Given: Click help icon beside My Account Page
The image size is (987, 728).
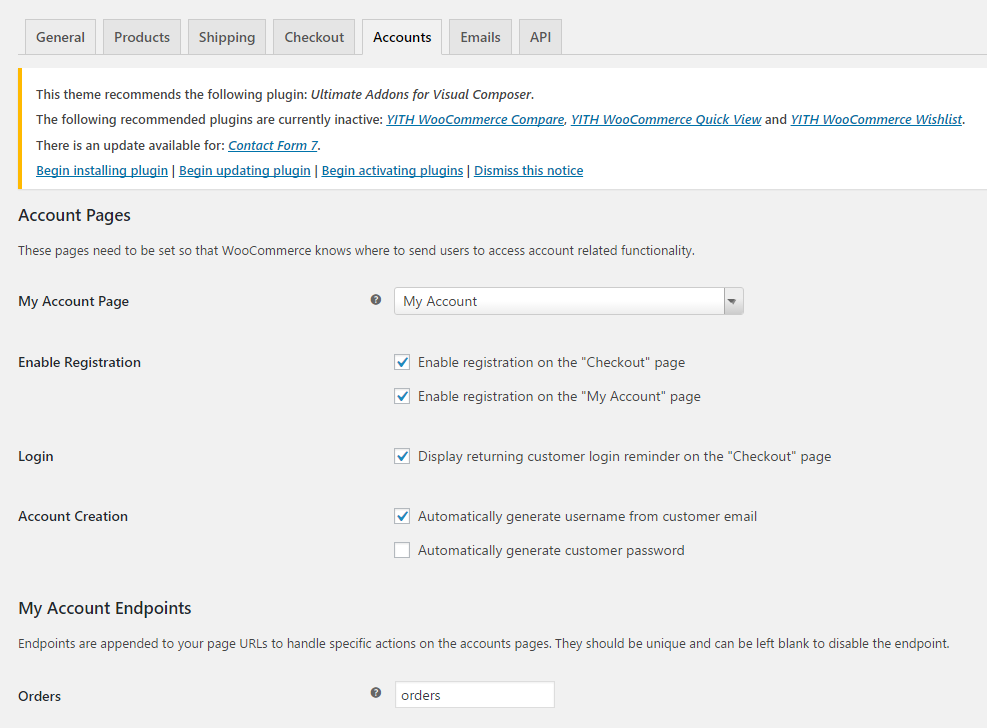Looking at the screenshot, I should click(376, 300).
